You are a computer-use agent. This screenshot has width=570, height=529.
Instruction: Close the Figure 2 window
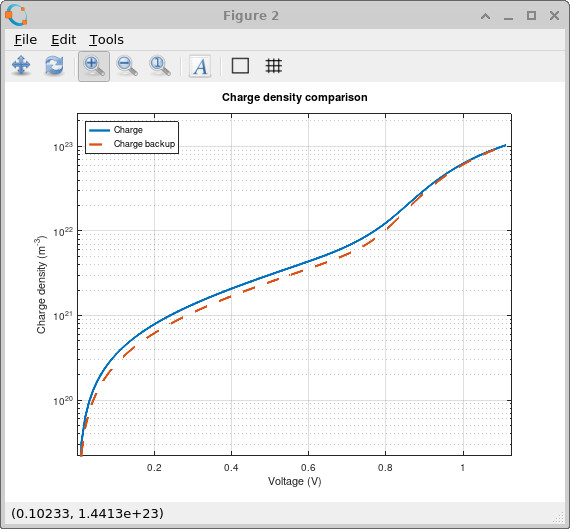point(554,16)
